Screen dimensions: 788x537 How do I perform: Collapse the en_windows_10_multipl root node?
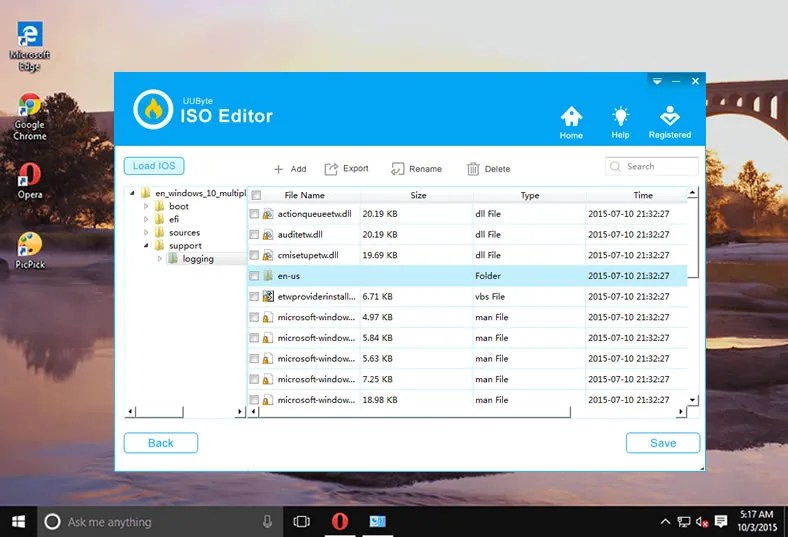tap(132, 193)
